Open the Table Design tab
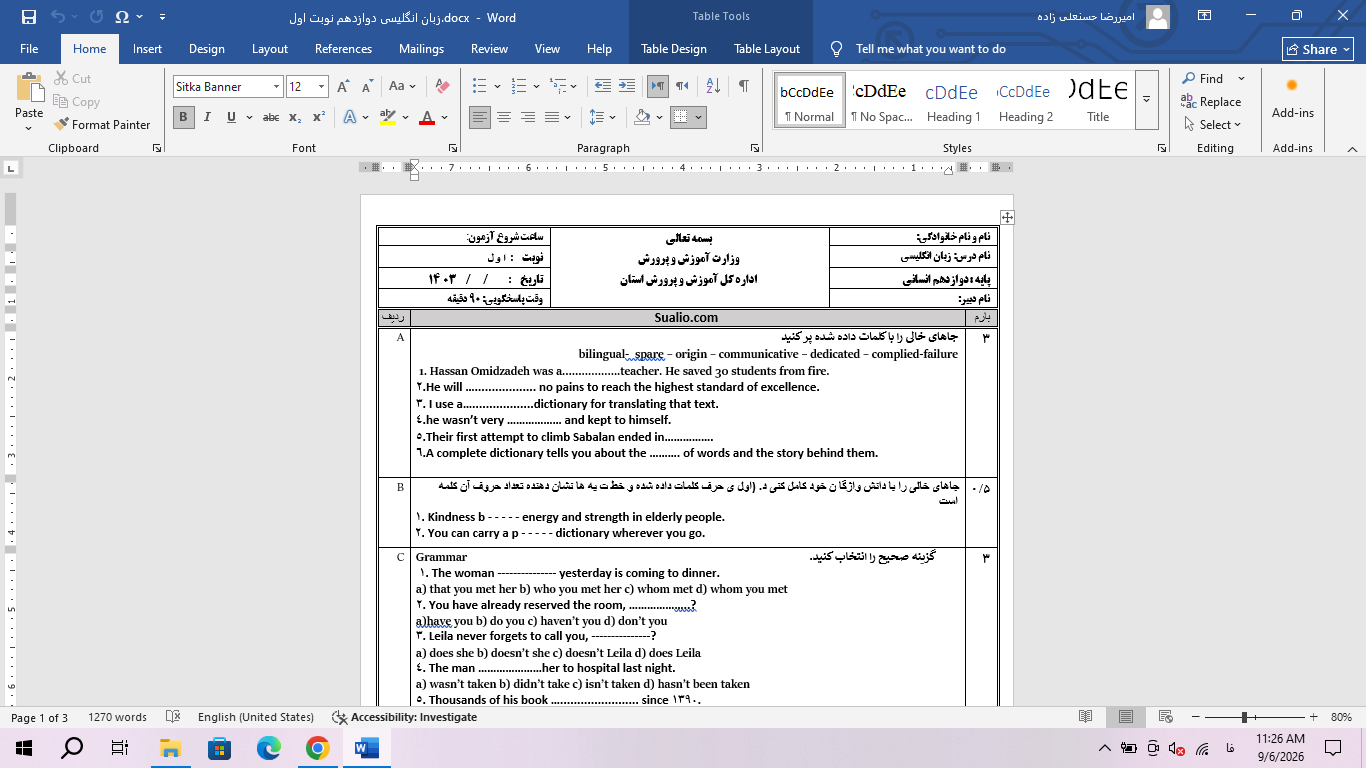This screenshot has width=1366, height=768. [x=674, y=49]
